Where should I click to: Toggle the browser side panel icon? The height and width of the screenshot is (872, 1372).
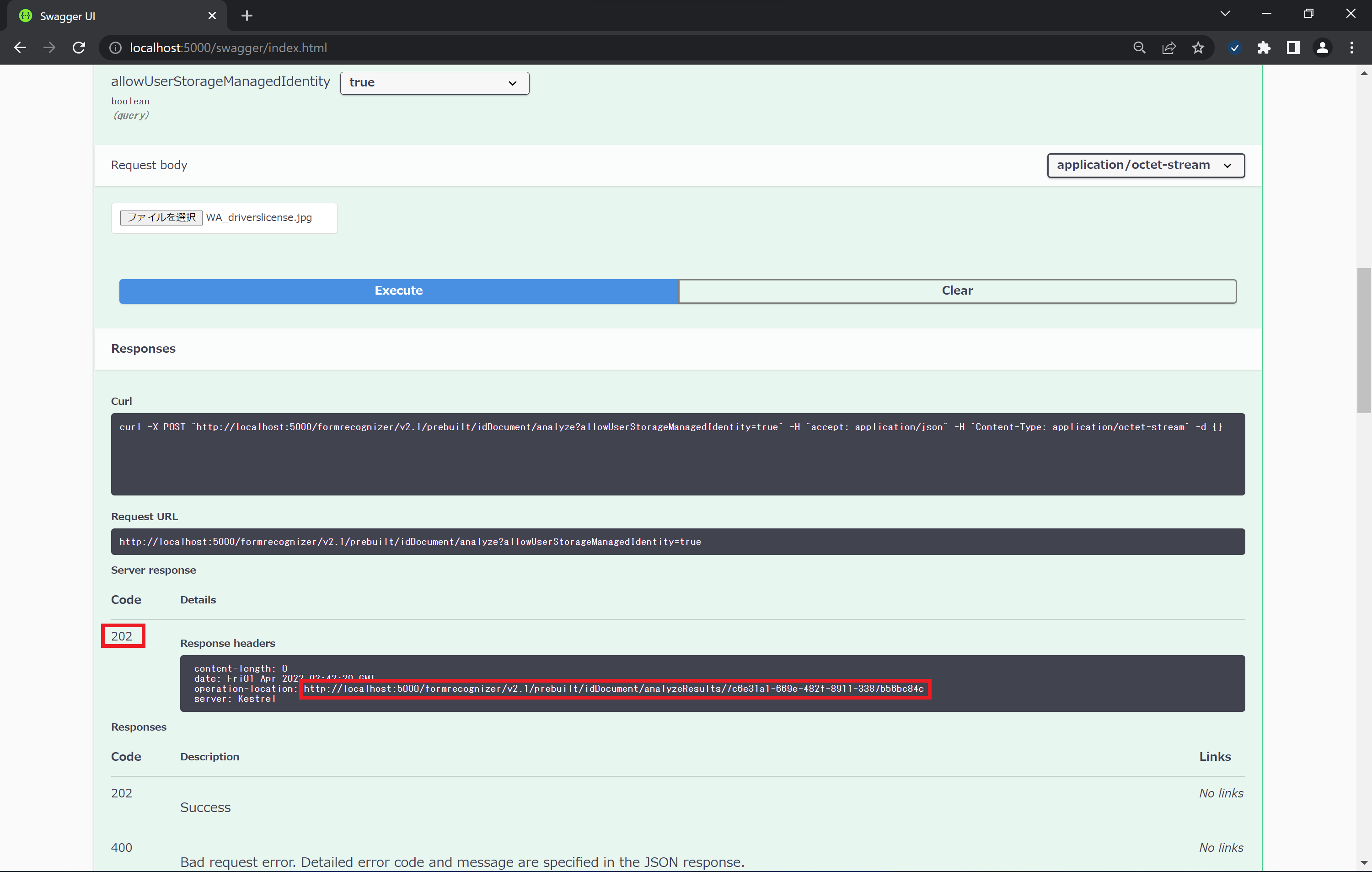click(x=1293, y=48)
